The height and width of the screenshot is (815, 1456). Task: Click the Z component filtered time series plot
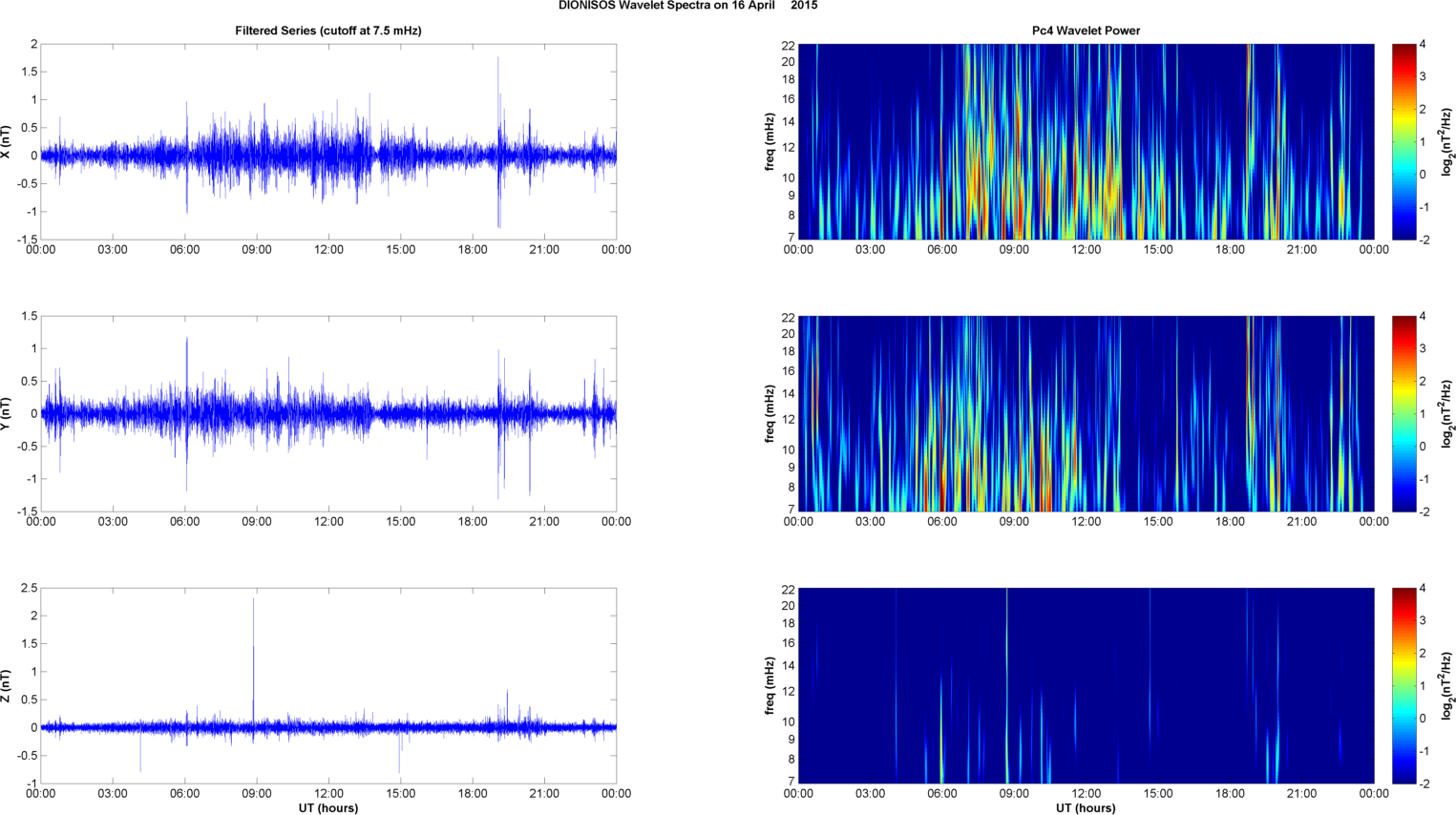tap(328, 686)
